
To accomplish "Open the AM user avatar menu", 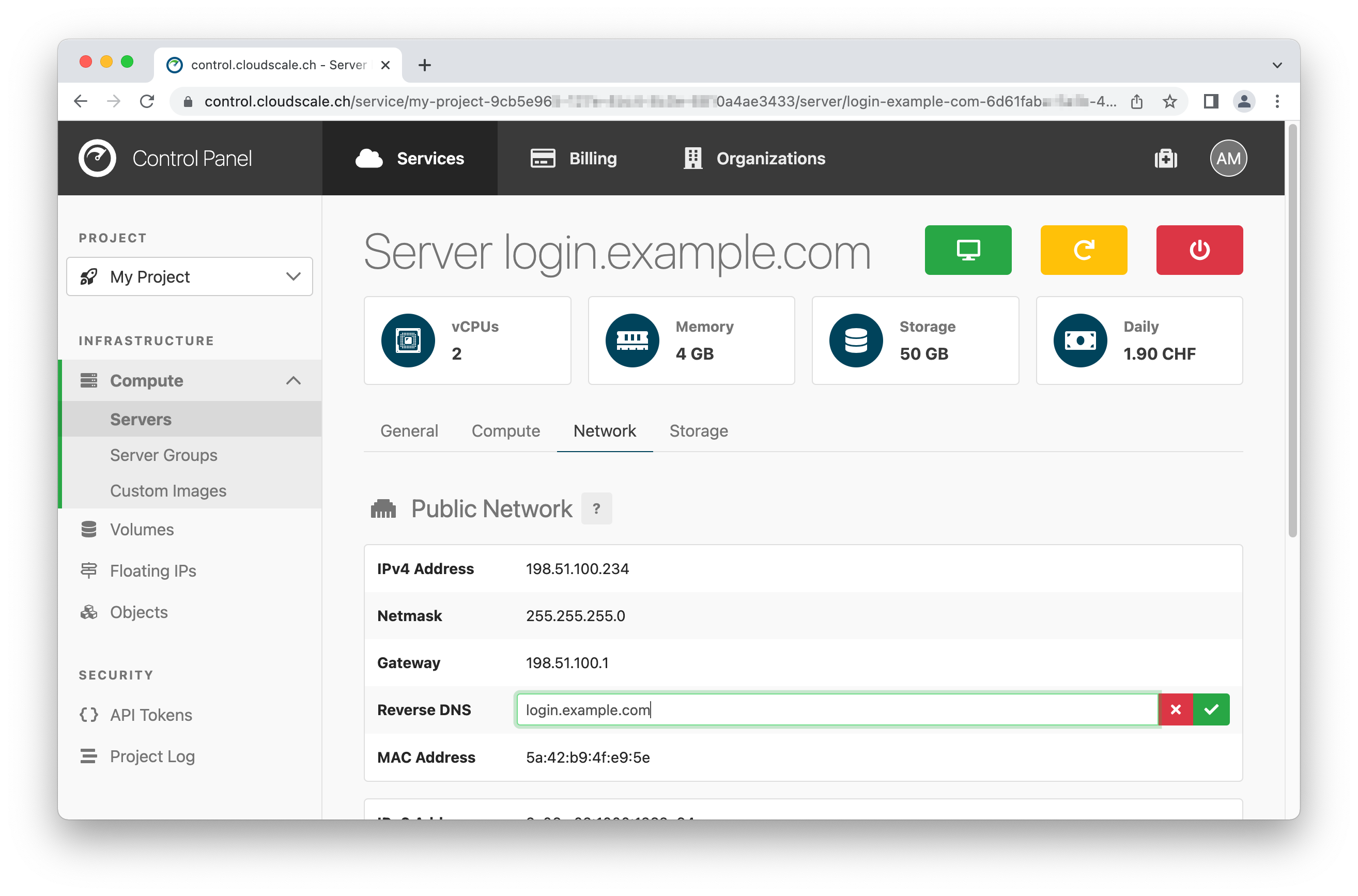I will tap(1228, 158).
